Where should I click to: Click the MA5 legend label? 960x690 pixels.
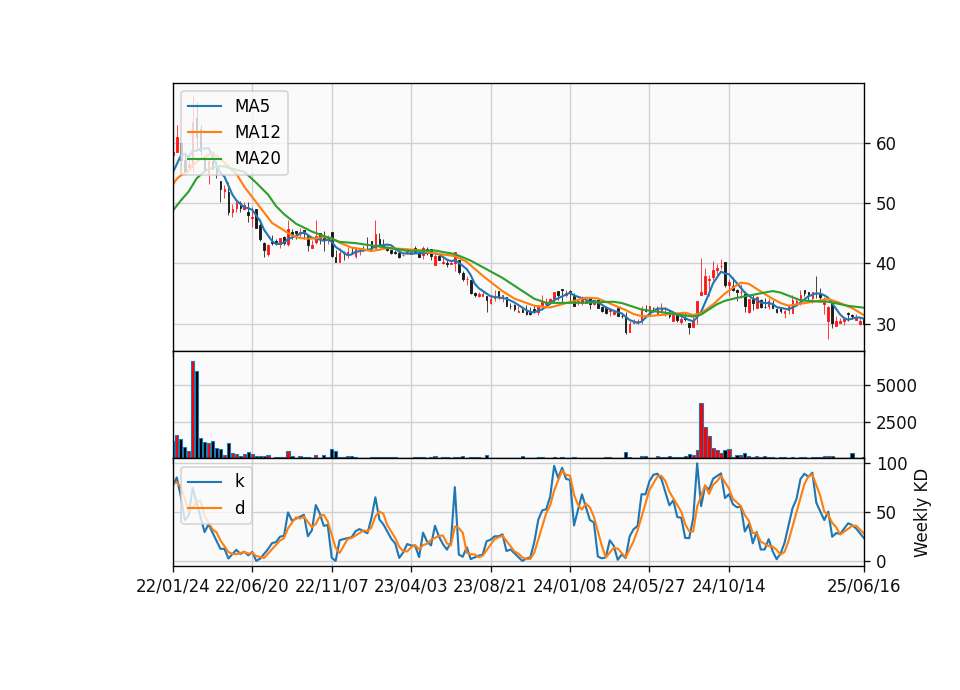pyautogui.click(x=252, y=106)
